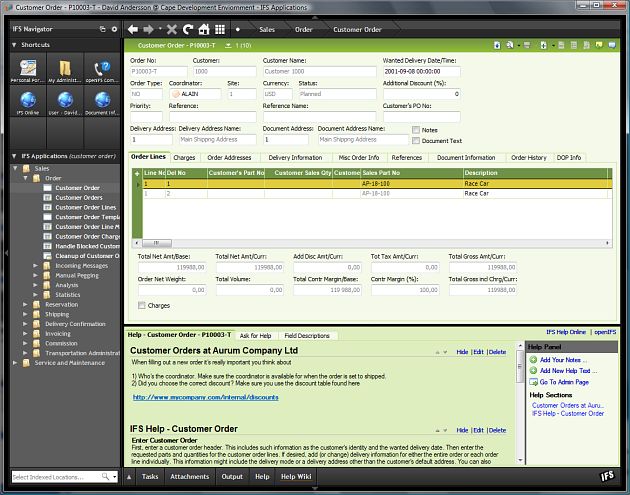Refresh using the circular arrow icon
Image resolution: width=630 pixels, height=495 pixels.
[188, 29]
